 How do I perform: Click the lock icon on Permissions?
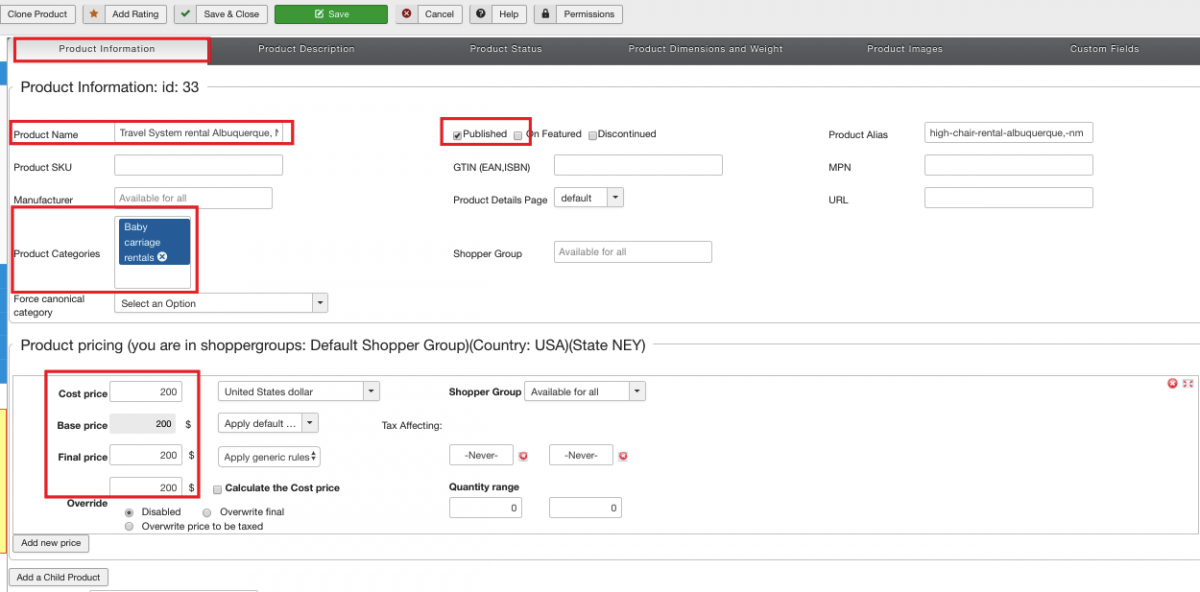(546, 15)
